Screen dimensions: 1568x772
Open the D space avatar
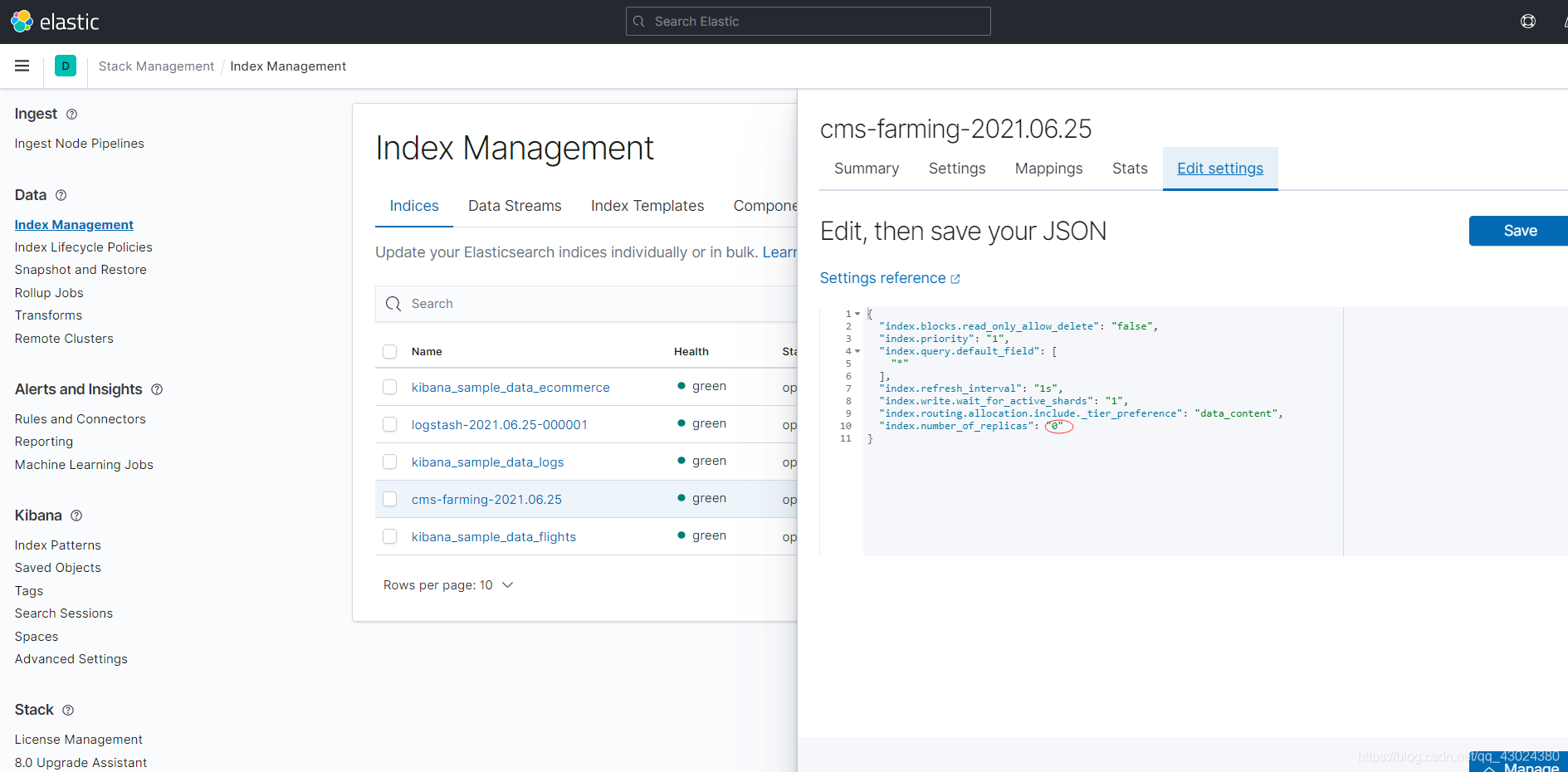[x=66, y=66]
